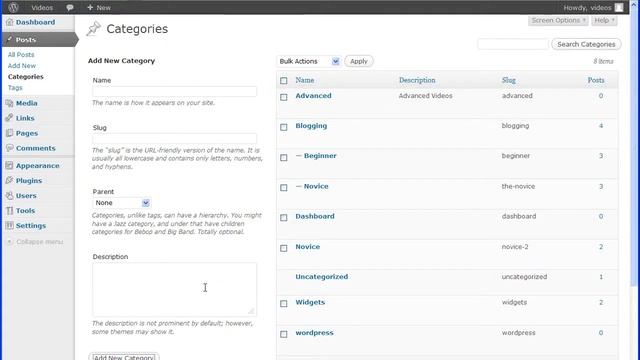
Task: Open the wordpress category link
Action: pos(314,333)
